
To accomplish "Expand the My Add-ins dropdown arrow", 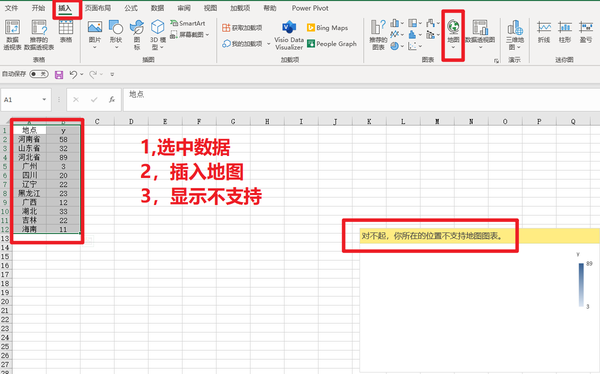I will (x=268, y=44).
